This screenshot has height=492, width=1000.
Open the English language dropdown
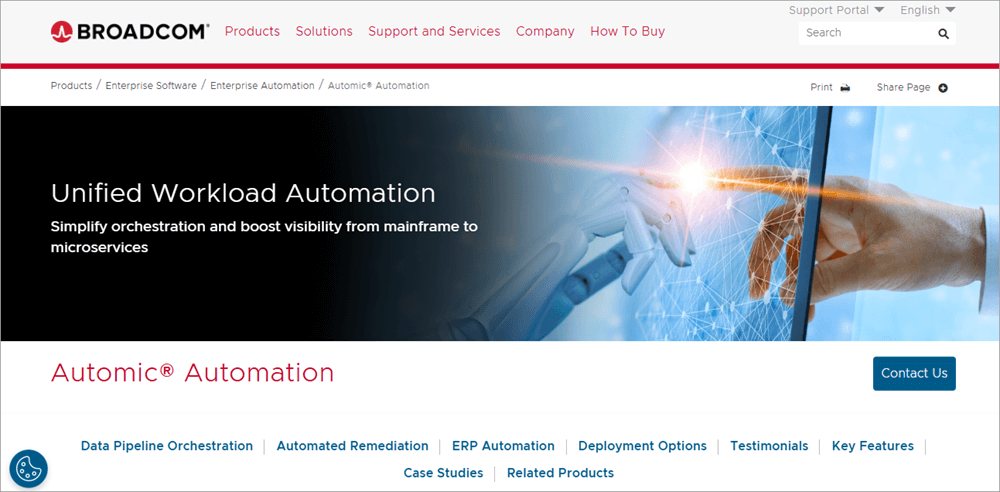tap(928, 10)
